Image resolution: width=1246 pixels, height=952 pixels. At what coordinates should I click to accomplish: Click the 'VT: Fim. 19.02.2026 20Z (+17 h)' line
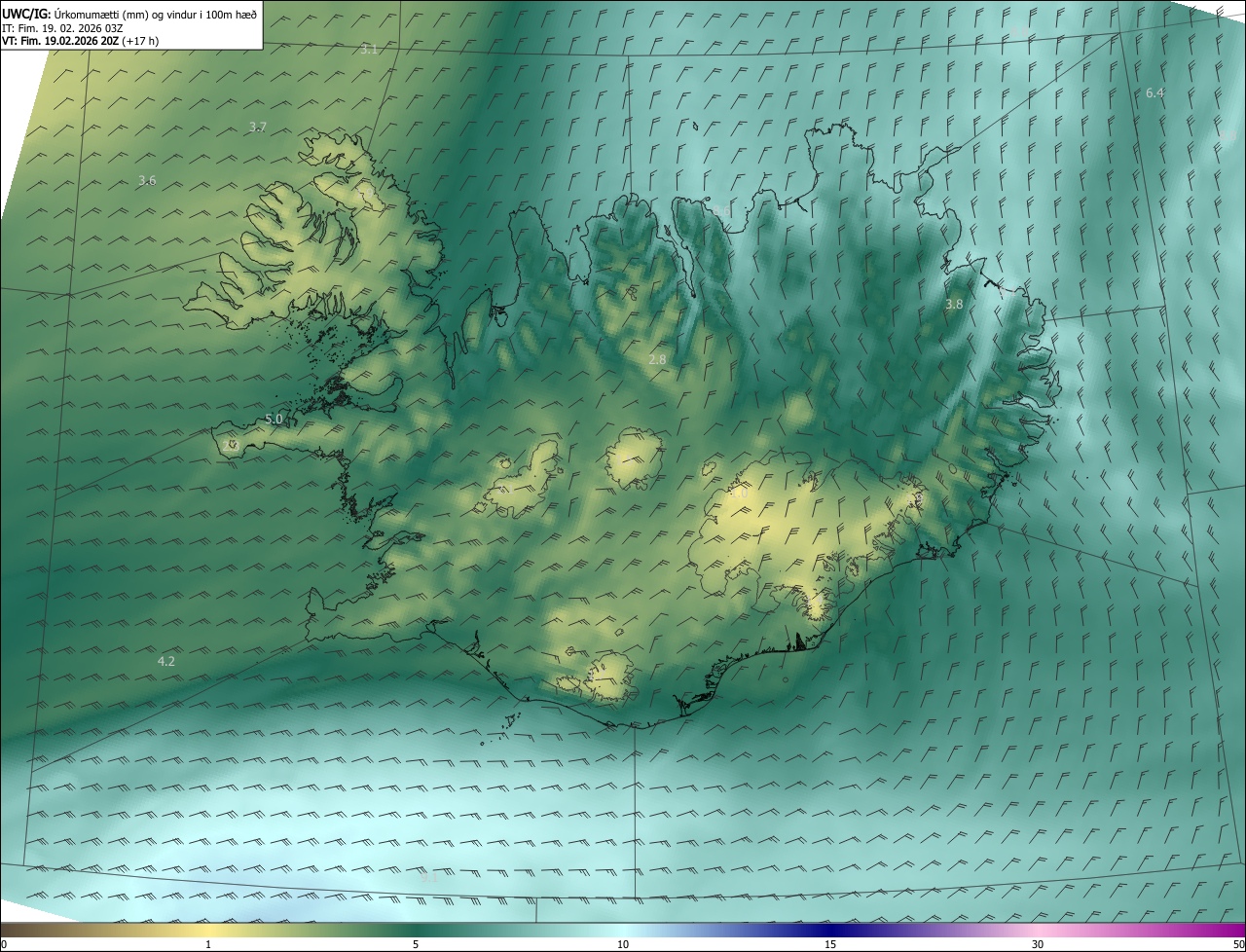tap(80, 41)
